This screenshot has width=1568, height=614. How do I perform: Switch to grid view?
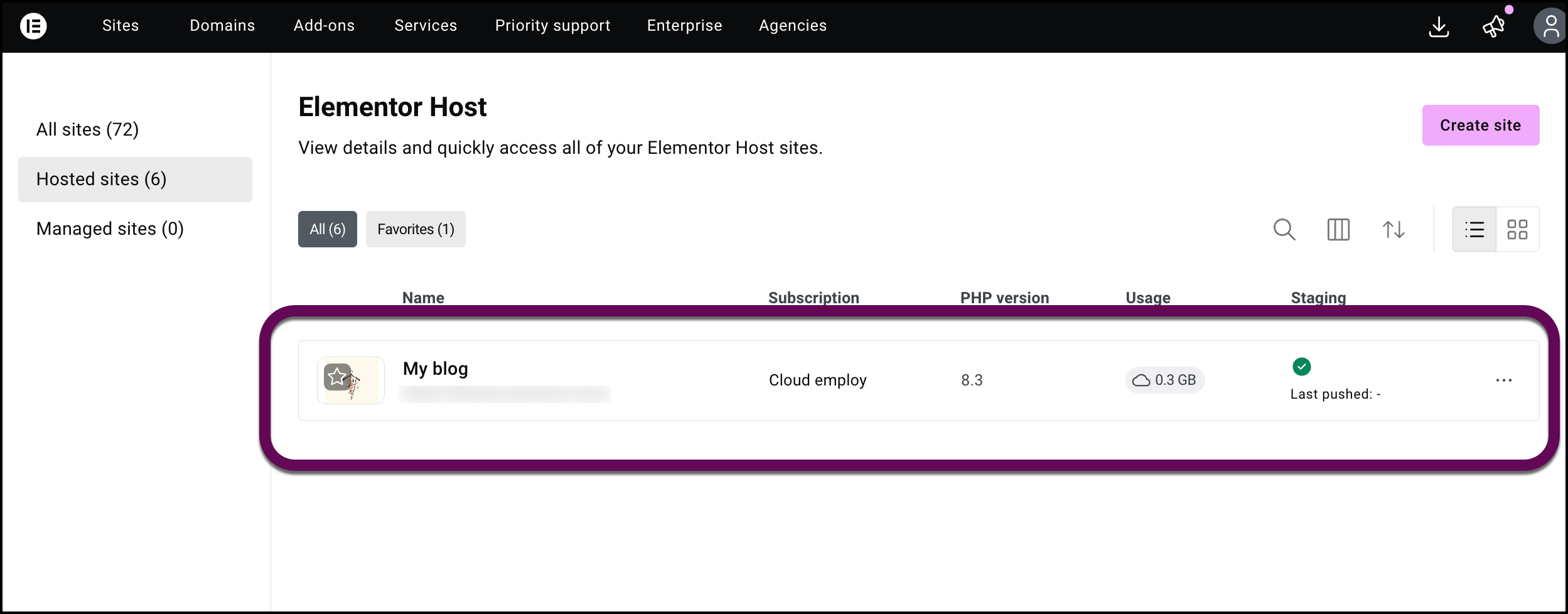[1517, 229]
